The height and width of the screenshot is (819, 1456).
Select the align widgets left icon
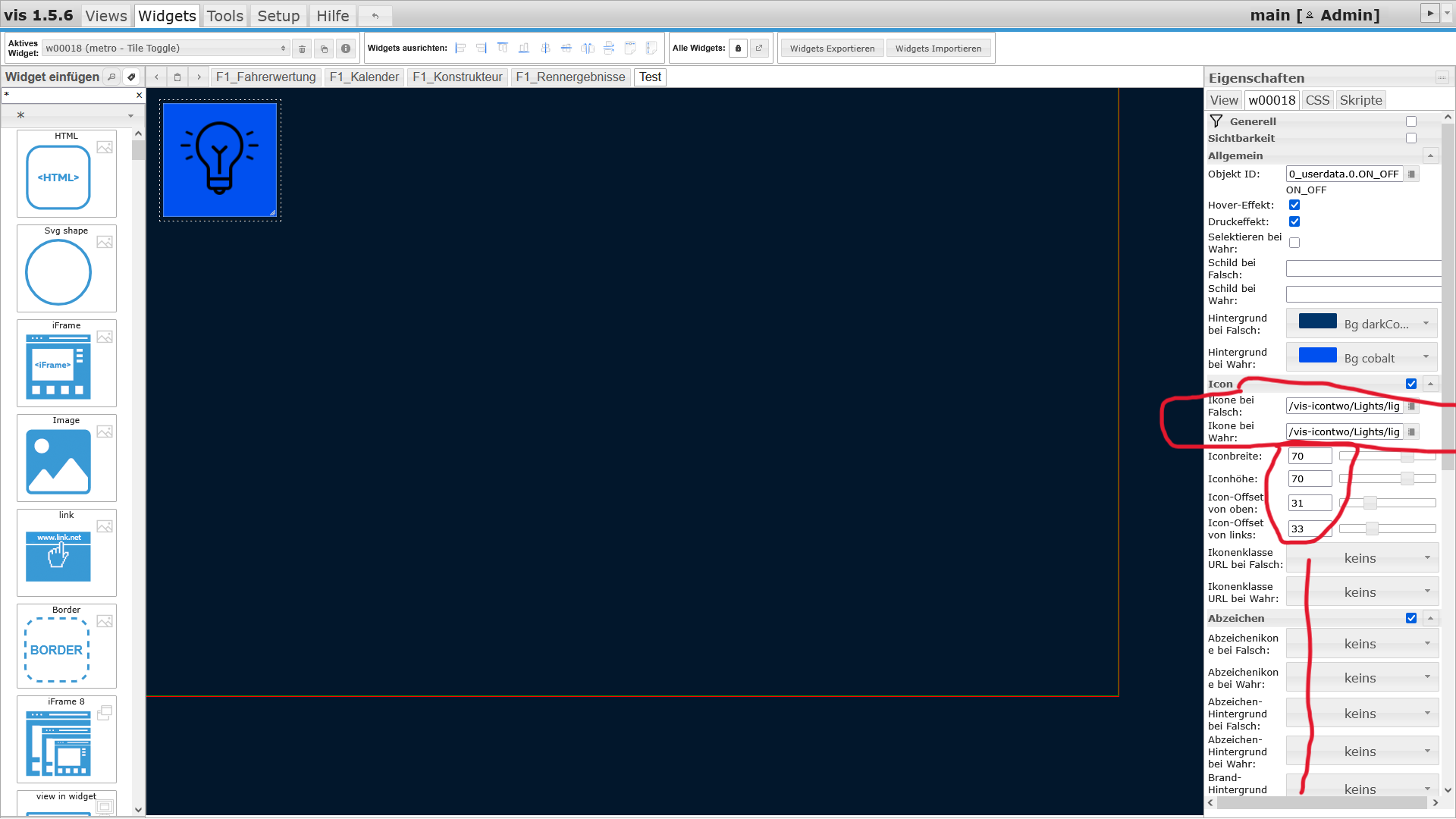click(460, 48)
